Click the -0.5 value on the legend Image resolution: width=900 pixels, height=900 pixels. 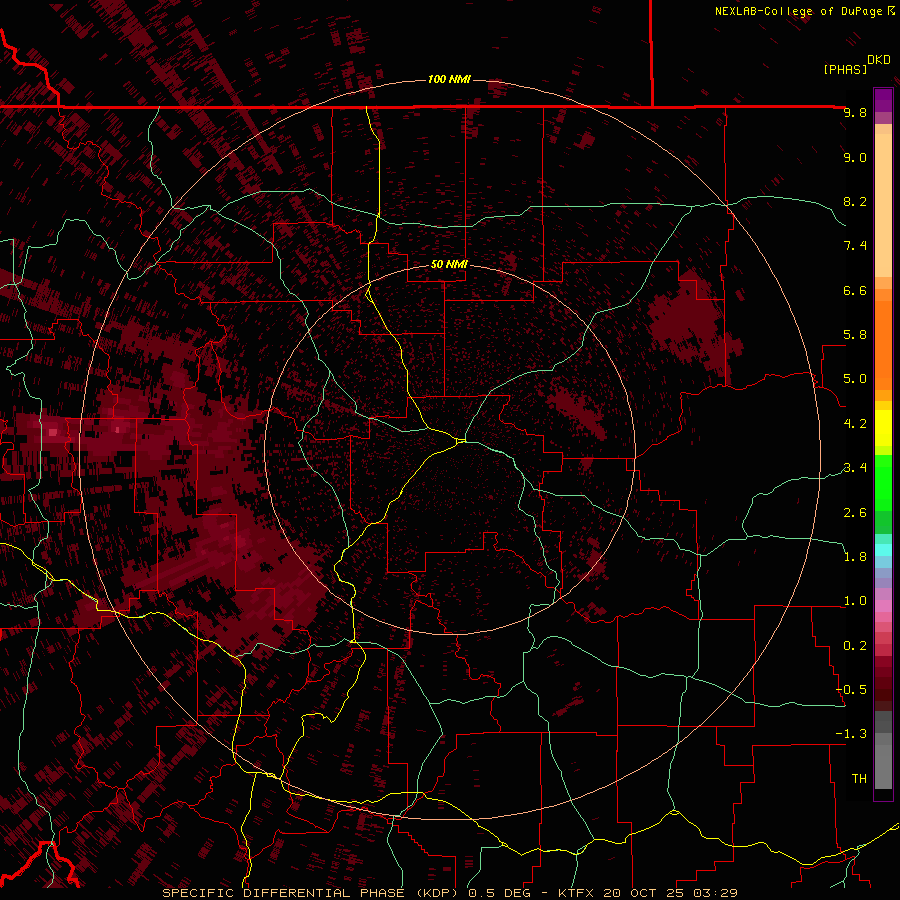(852, 690)
